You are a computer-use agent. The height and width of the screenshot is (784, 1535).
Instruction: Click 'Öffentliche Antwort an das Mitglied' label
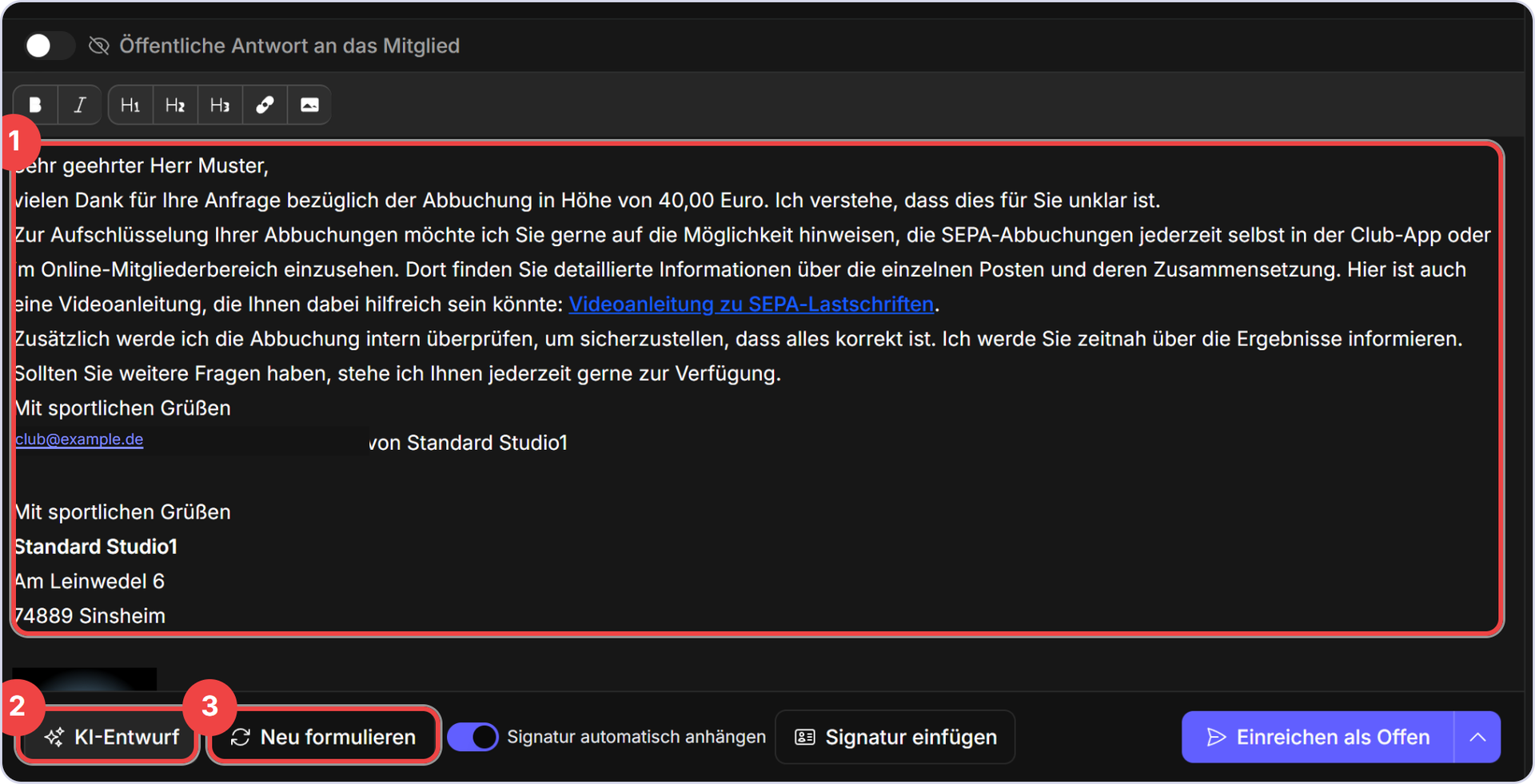[289, 46]
